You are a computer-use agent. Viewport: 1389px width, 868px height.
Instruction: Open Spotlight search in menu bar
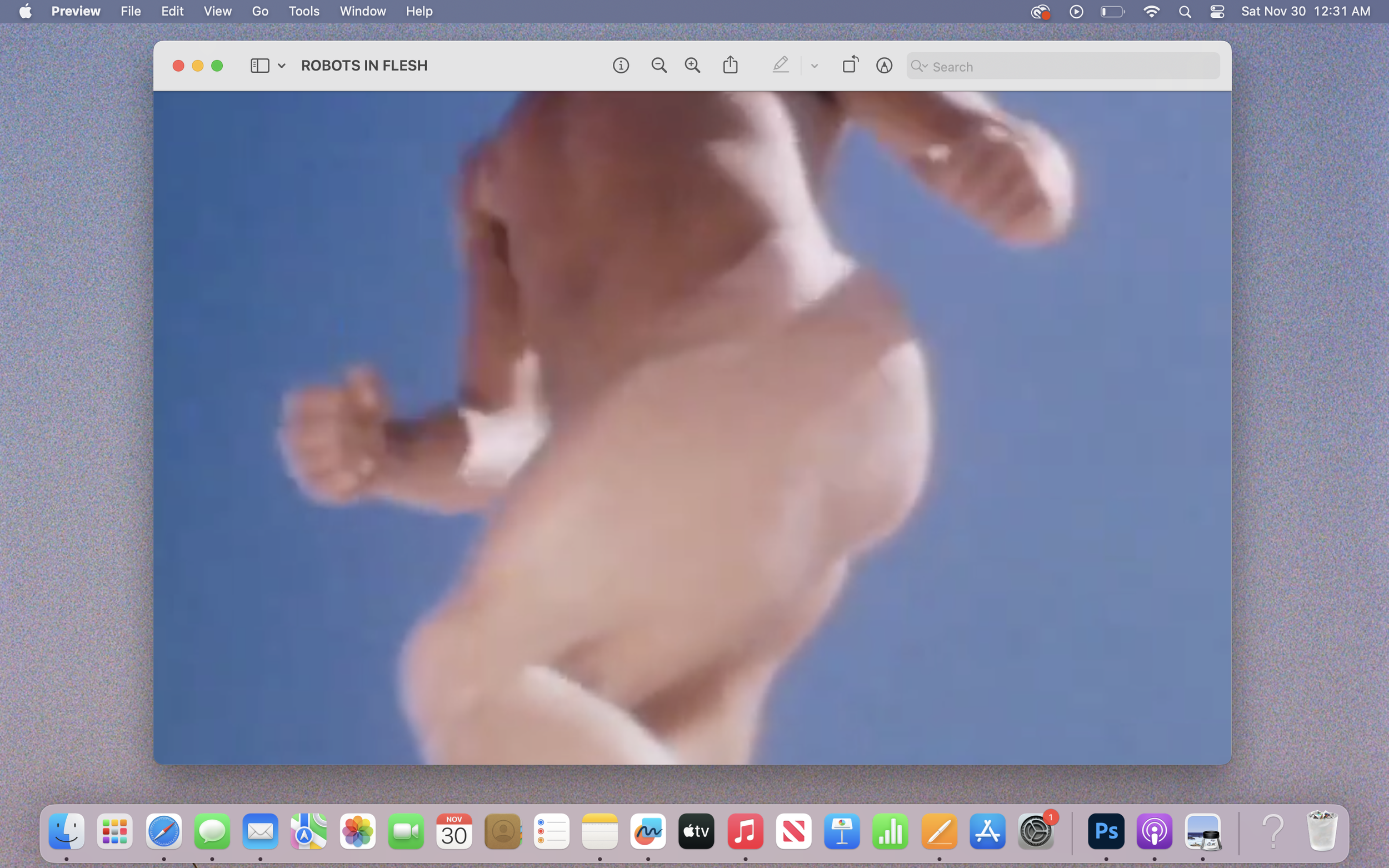pyautogui.click(x=1185, y=12)
